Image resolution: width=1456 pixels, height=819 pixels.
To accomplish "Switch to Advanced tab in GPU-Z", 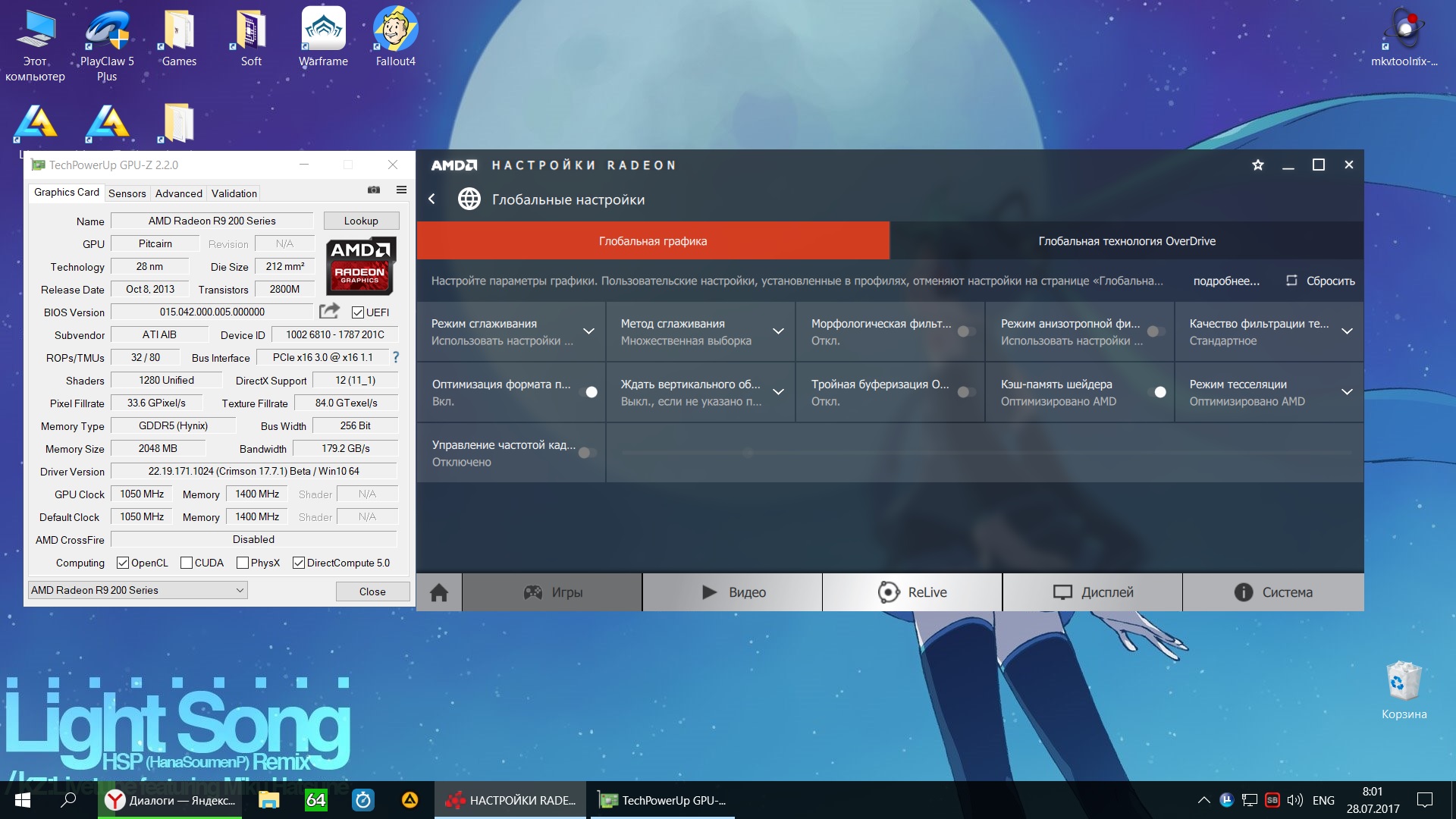I will coord(179,193).
